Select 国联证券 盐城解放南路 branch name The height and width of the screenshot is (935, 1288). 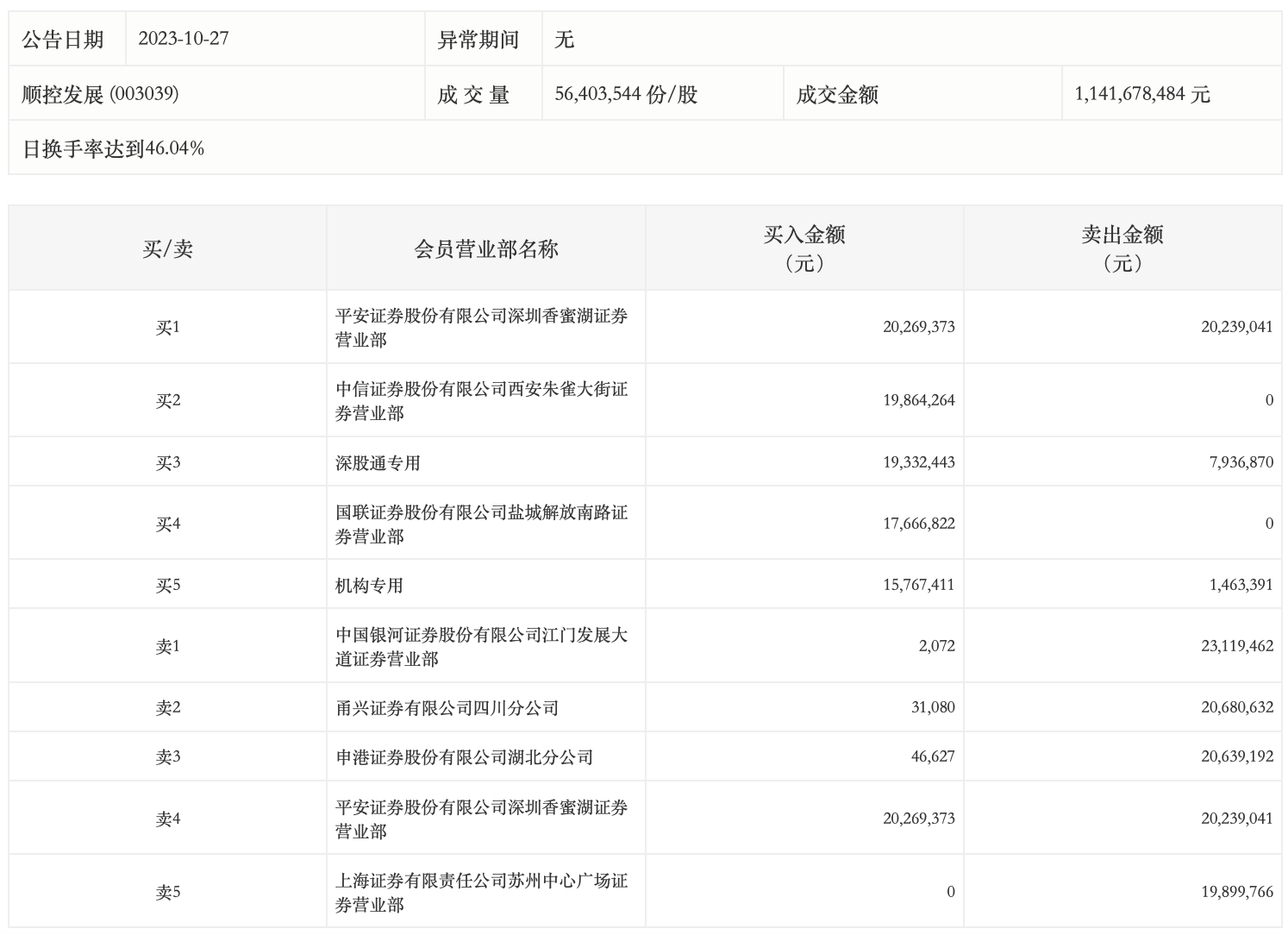click(x=481, y=524)
